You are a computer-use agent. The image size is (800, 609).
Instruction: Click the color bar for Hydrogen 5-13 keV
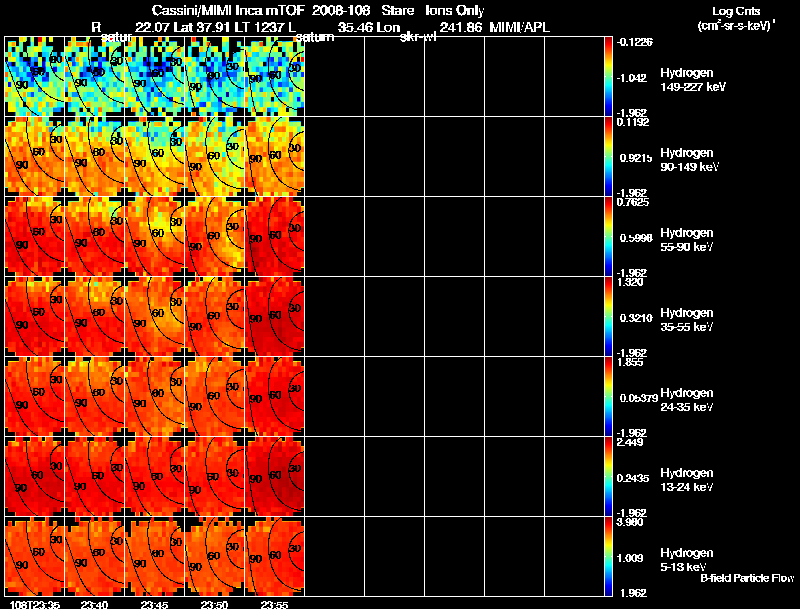(608, 556)
